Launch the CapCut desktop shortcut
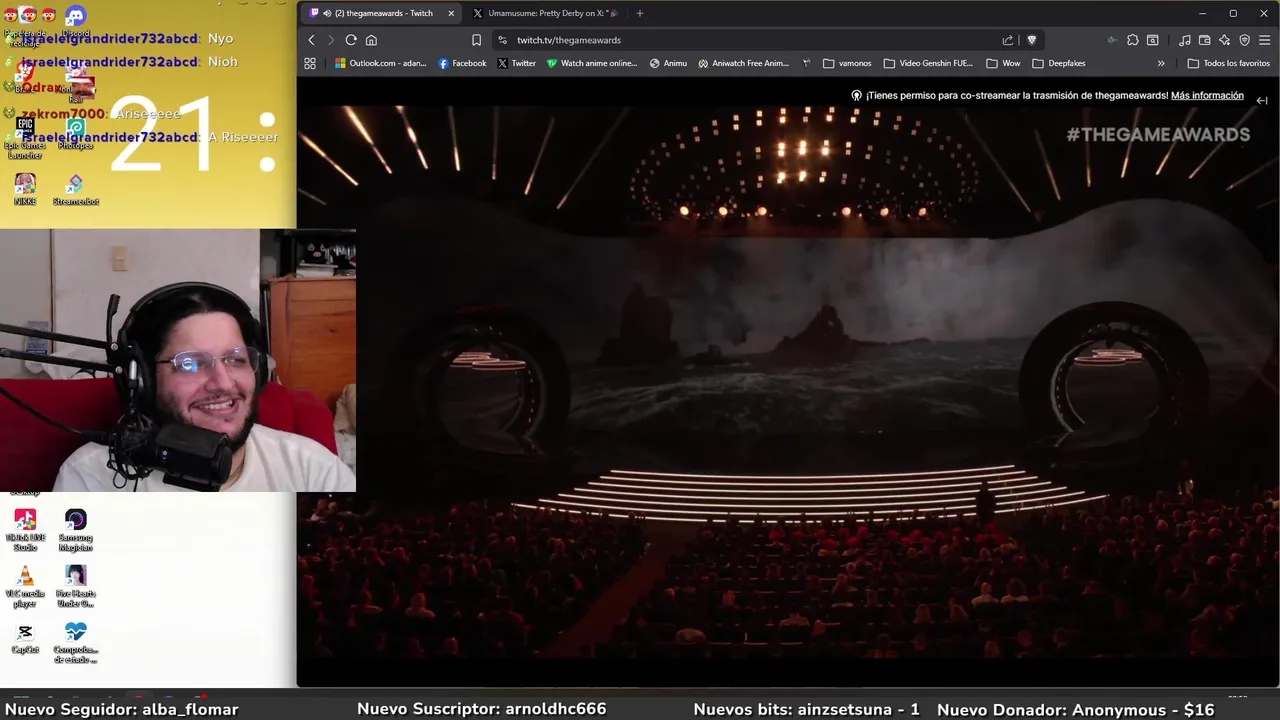 tap(25, 638)
